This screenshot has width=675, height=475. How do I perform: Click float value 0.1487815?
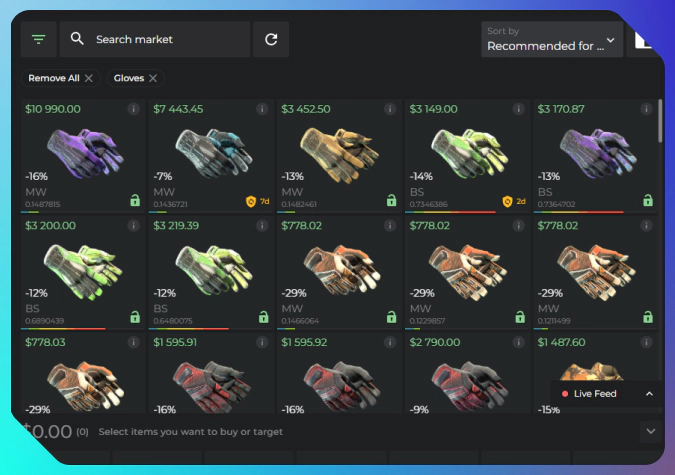(43, 204)
